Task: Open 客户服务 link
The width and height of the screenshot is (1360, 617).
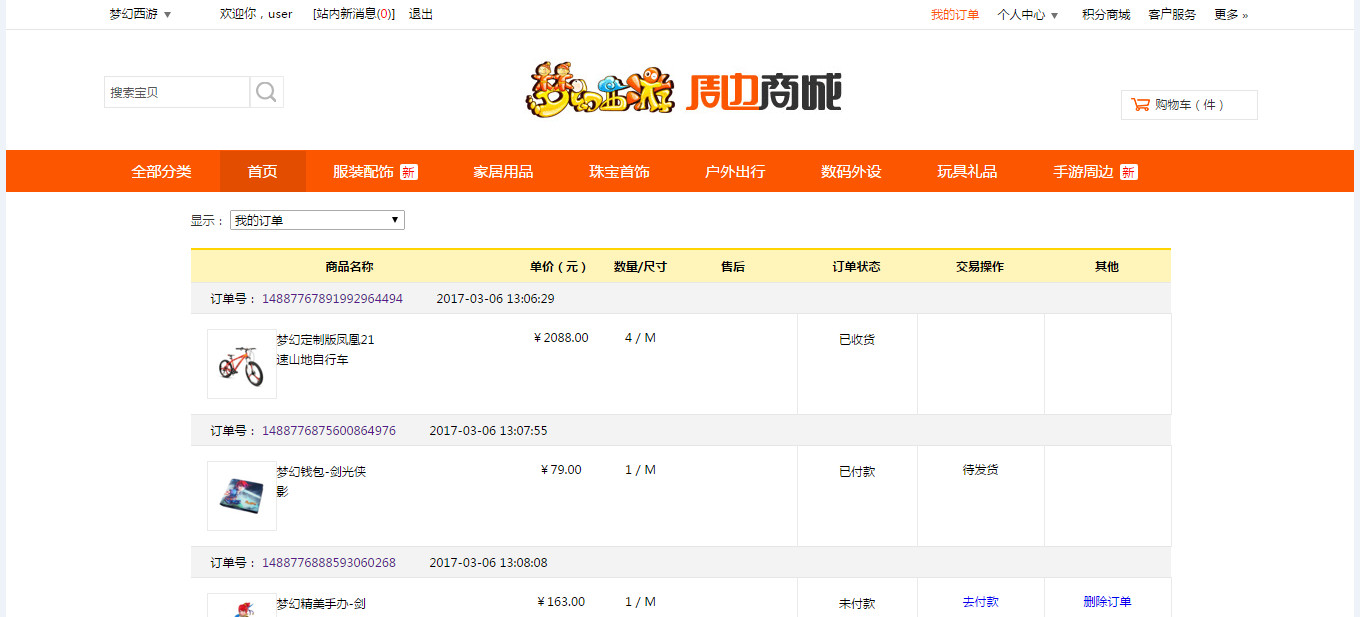Action: click(1172, 15)
